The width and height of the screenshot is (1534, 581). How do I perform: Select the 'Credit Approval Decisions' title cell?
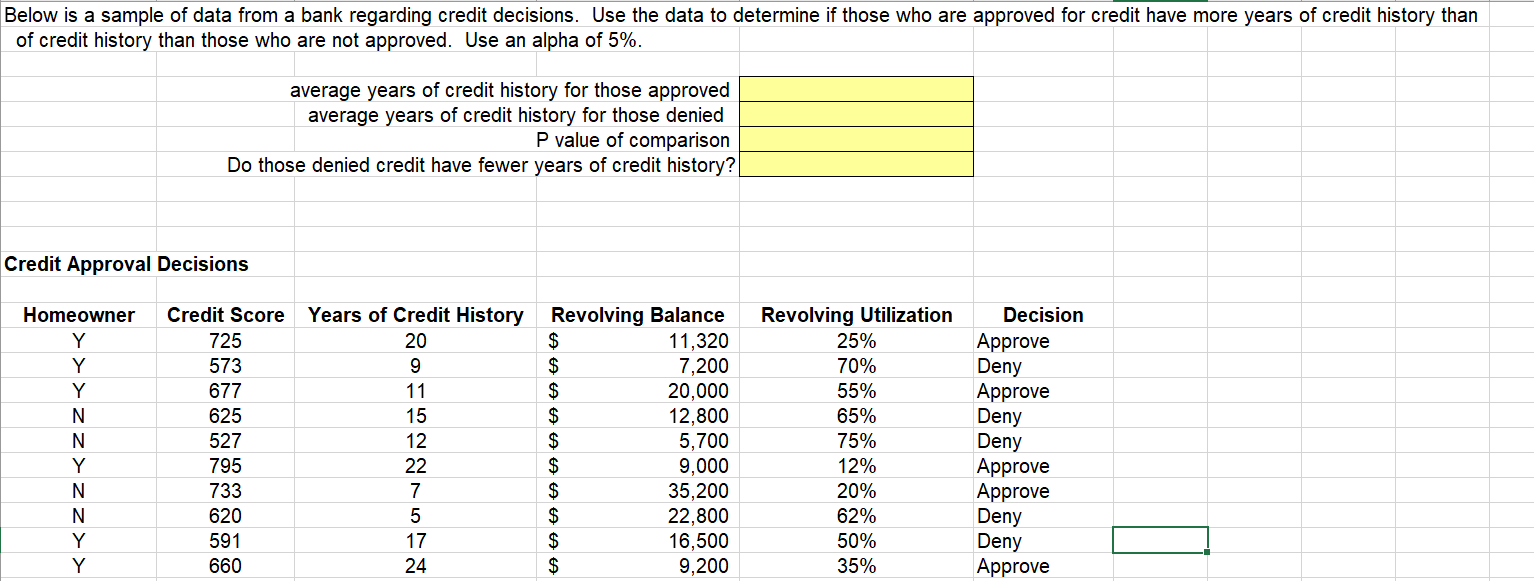click(127, 264)
